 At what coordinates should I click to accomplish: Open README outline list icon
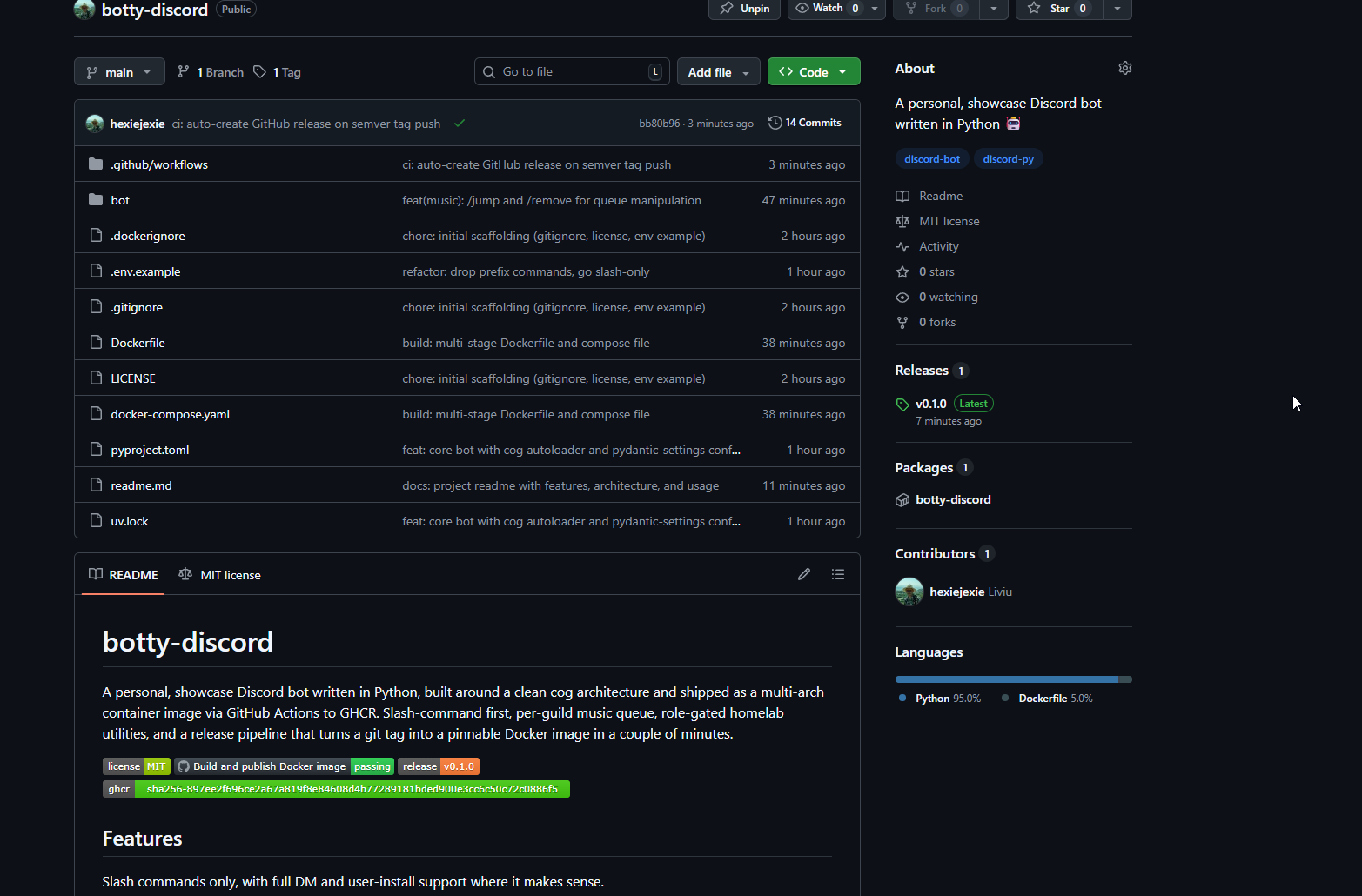pyautogui.click(x=837, y=574)
